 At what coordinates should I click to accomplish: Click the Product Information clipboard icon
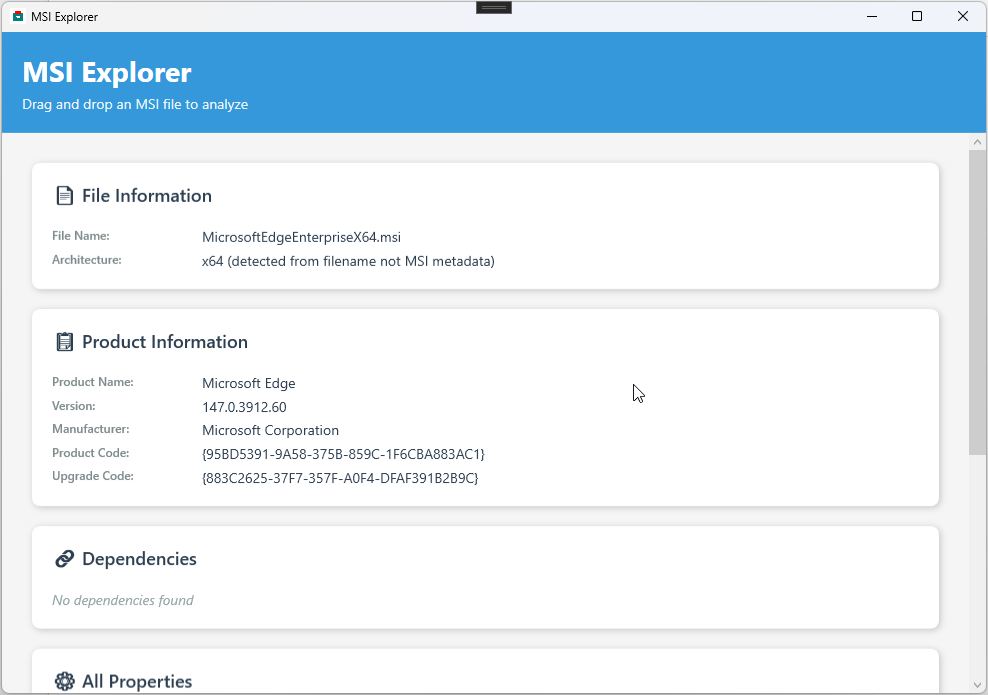tap(64, 342)
